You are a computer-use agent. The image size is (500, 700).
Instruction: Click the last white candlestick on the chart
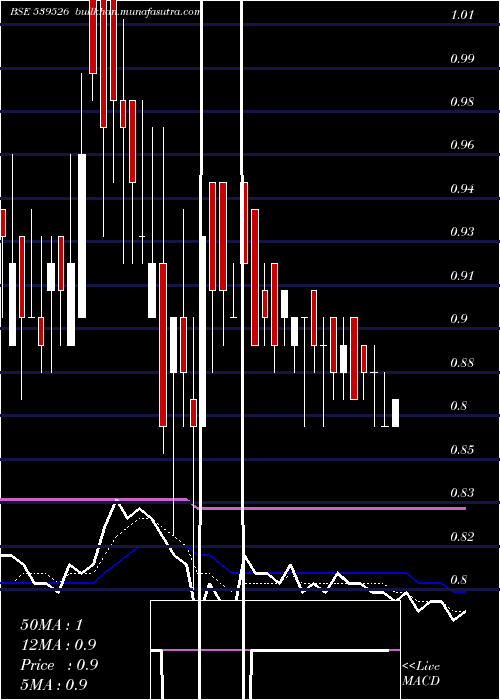click(396, 413)
